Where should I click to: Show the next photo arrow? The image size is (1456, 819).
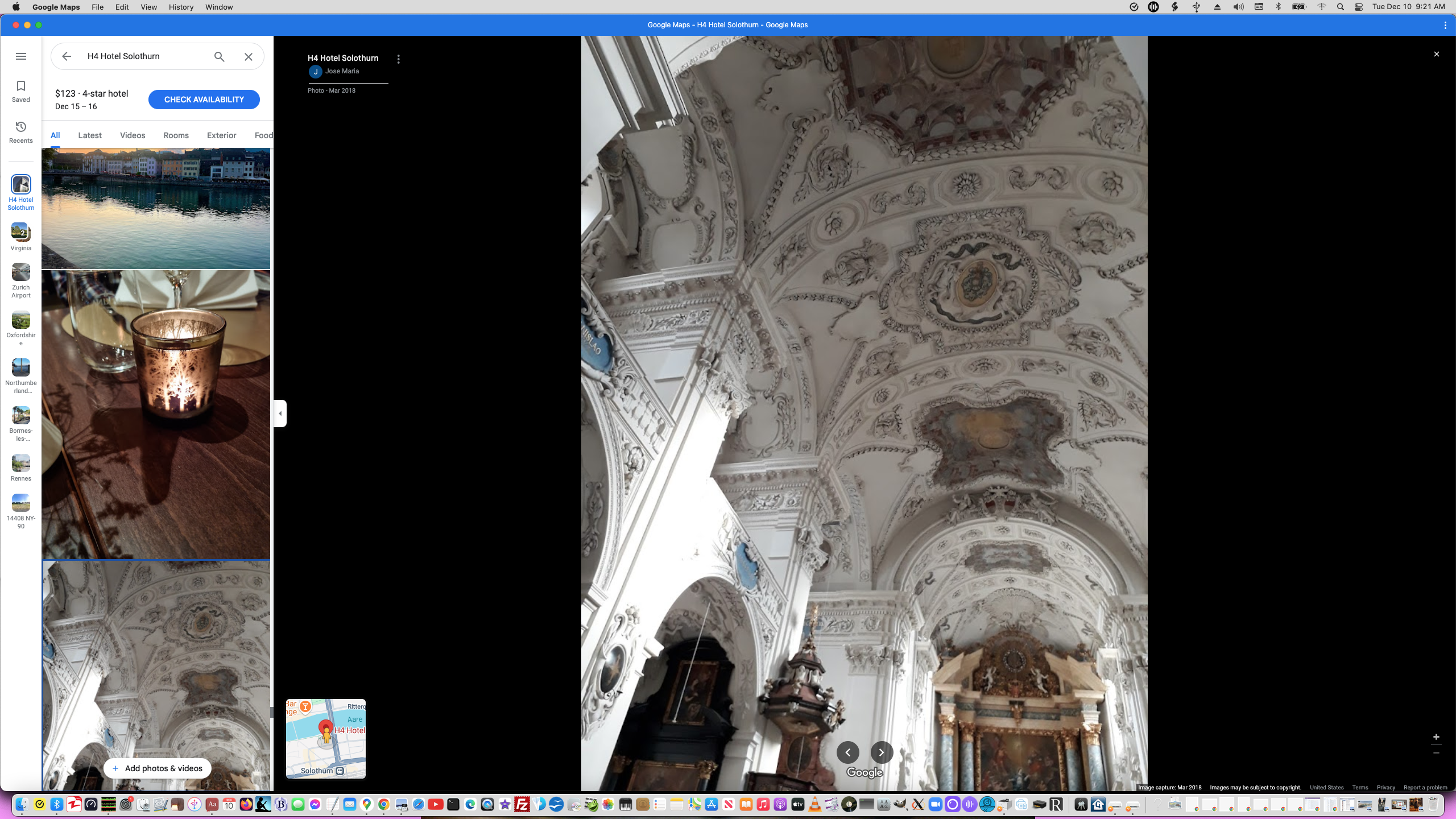(882, 752)
